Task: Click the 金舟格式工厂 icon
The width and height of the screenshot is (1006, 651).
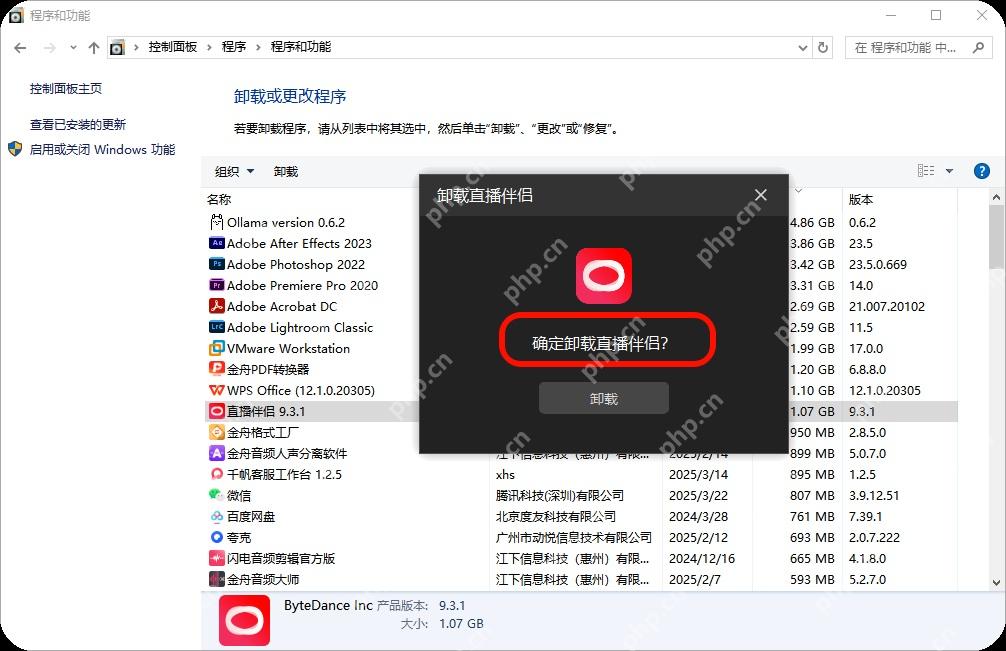Action: pos(217,432)
